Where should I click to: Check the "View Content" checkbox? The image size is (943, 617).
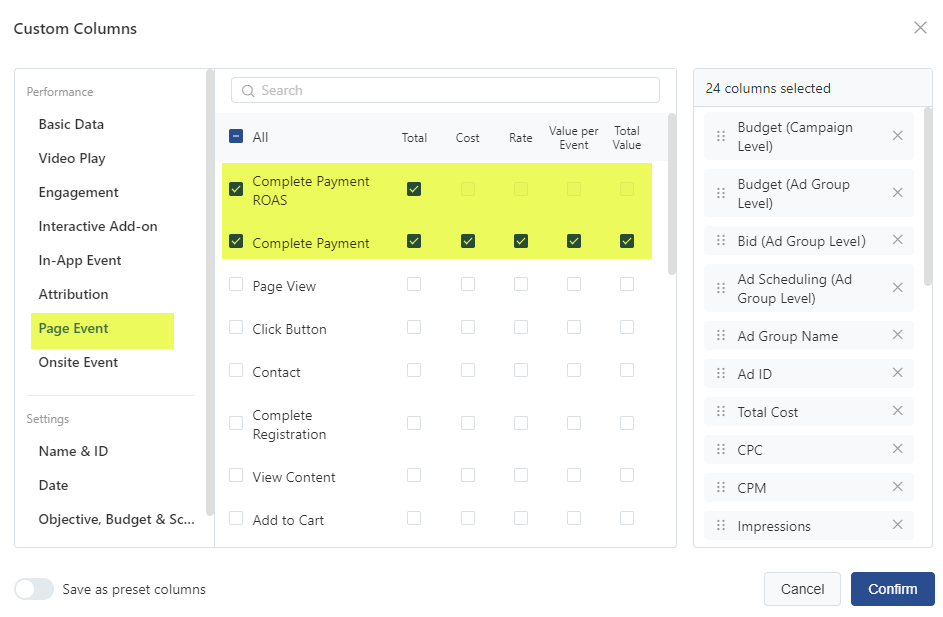point(235,476)
